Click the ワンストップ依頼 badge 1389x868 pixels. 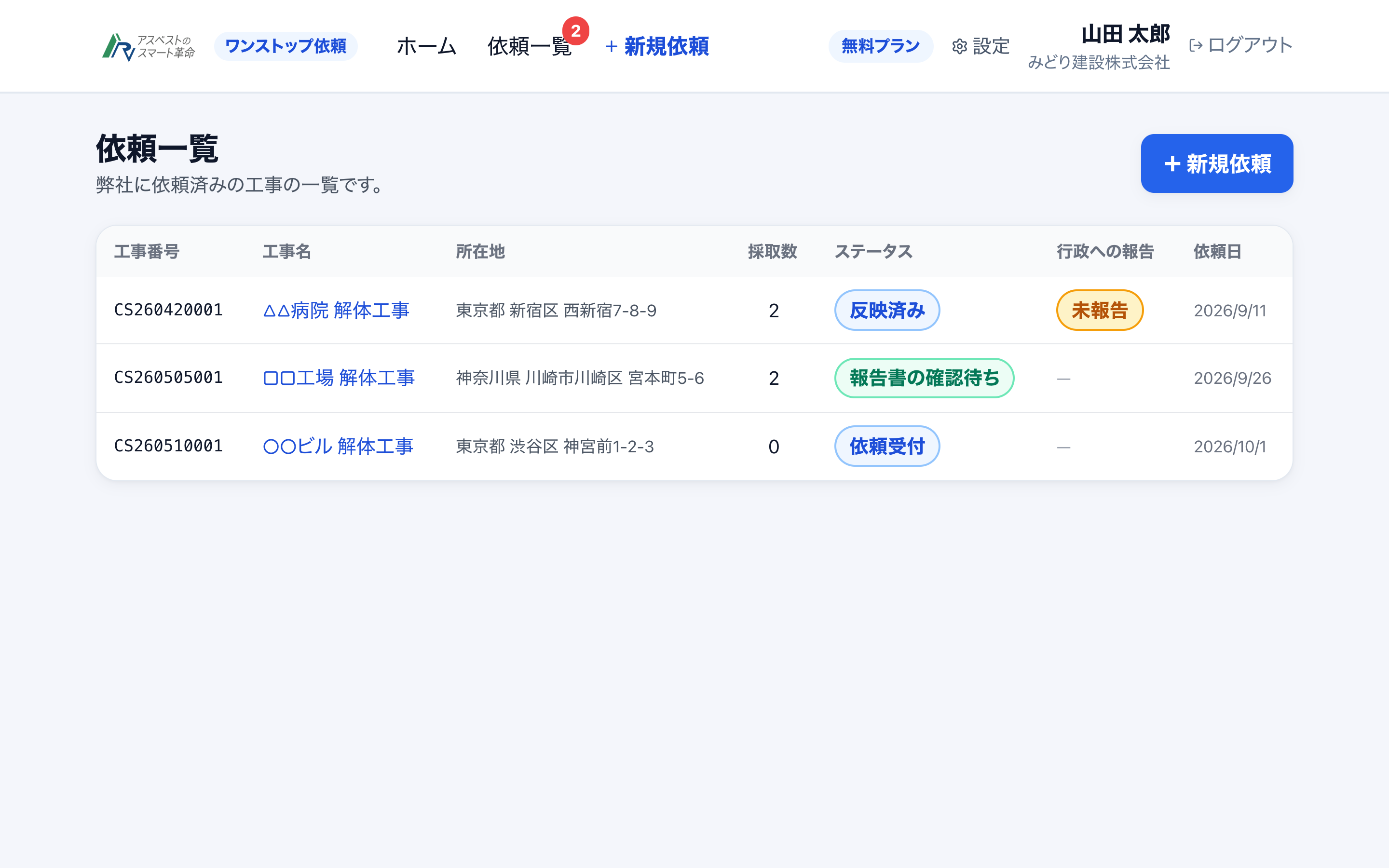[x=286, y=46]
